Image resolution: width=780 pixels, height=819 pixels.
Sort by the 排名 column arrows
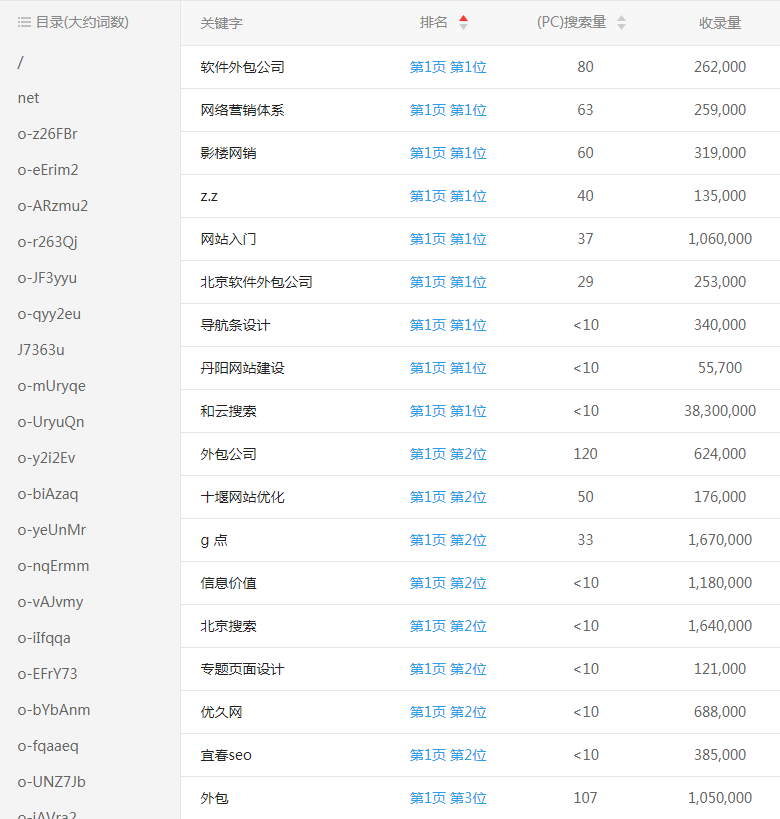pyautogui.click(x=463, y=22)
